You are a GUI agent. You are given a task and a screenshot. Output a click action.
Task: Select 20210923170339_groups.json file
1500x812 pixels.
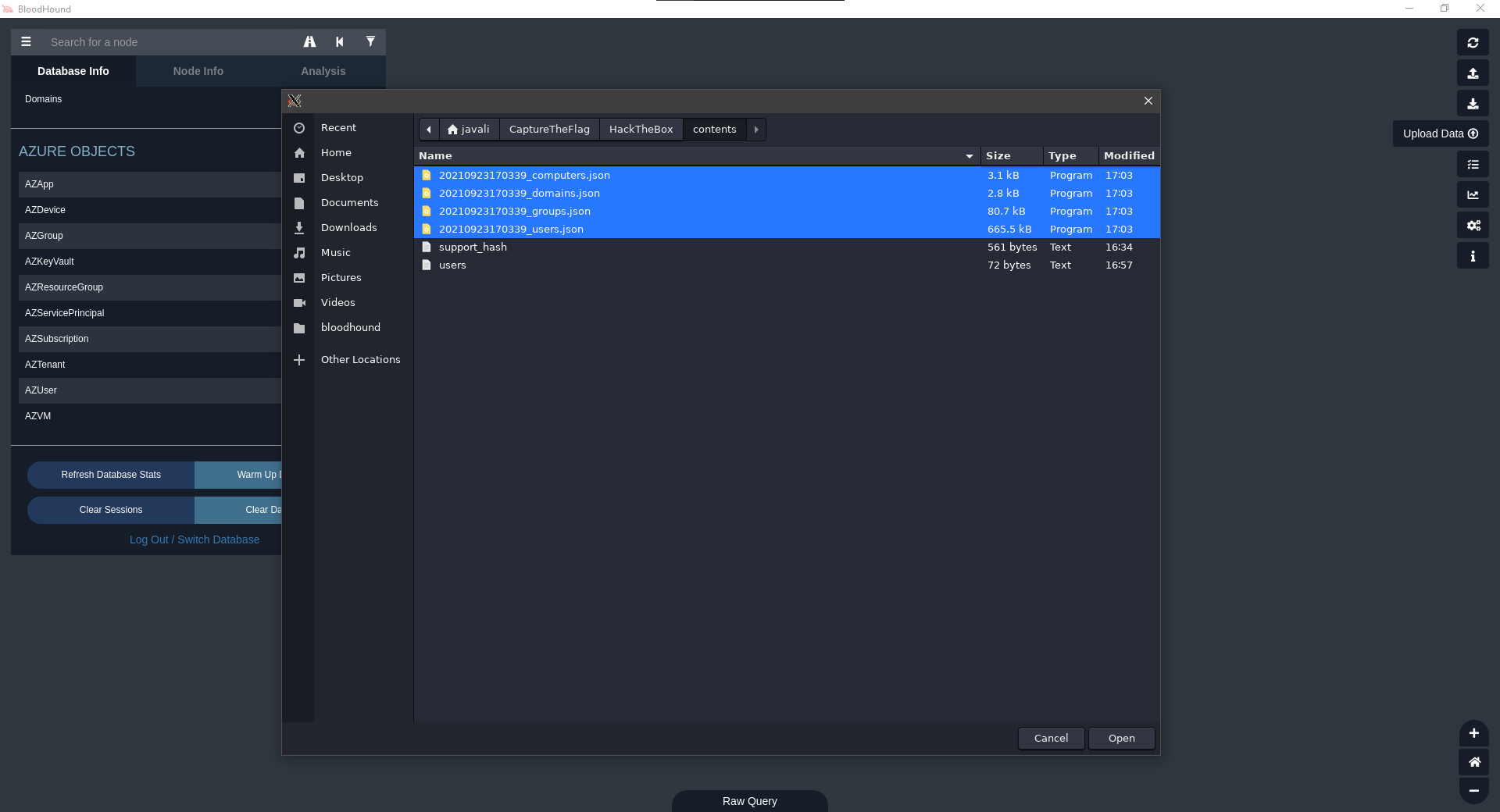[x=787, y=212]
